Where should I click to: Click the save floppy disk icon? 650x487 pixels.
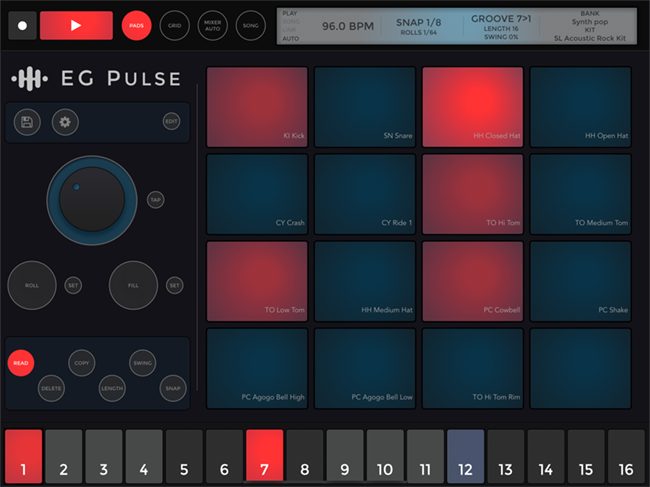pos(27,122)
